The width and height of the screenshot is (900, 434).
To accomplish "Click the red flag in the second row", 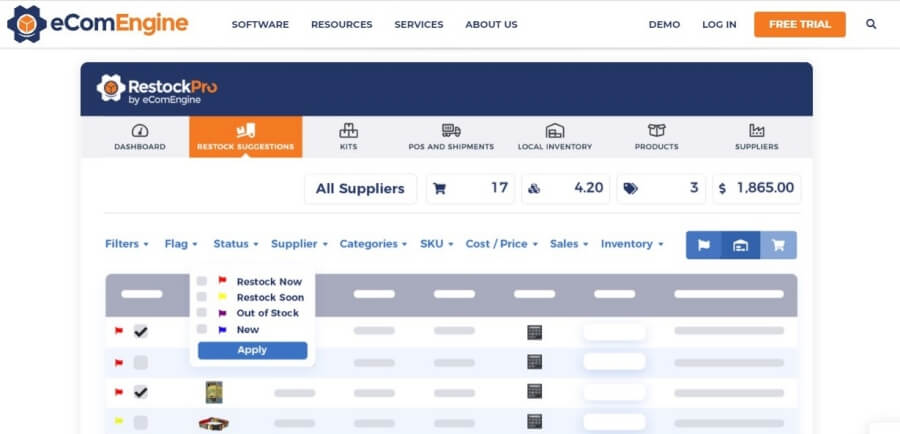I will coord(119,363).
